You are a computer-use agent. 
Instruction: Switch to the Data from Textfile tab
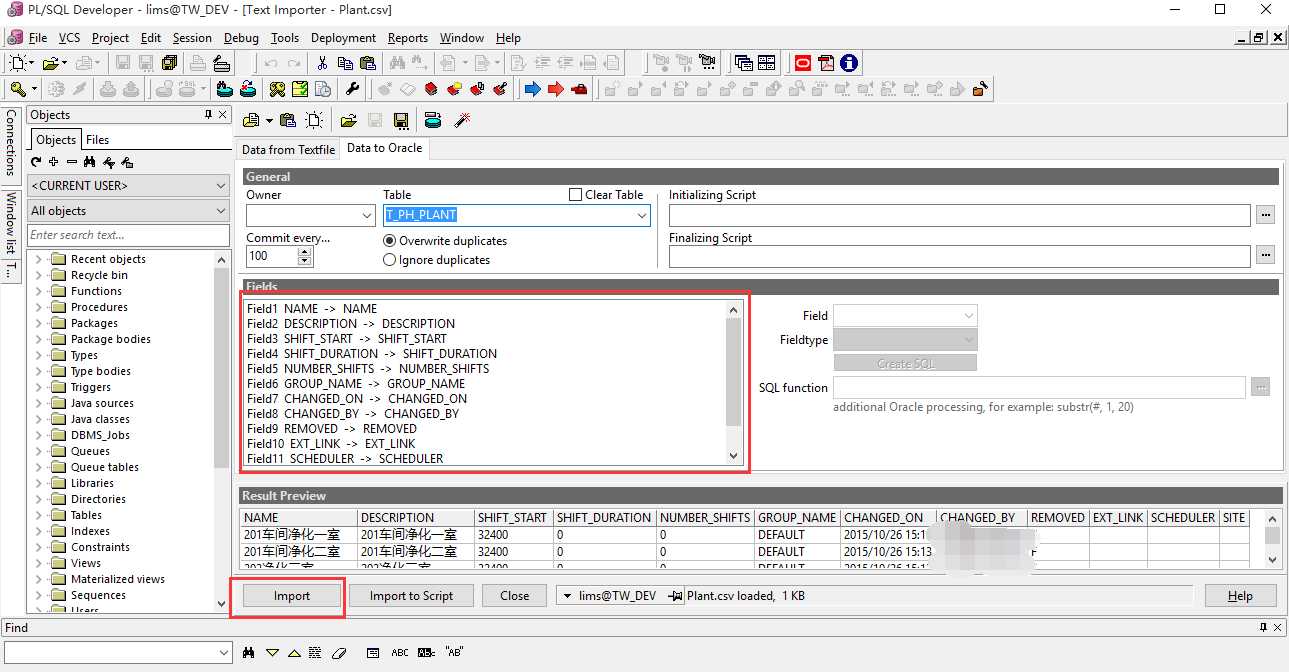point(289,149)
